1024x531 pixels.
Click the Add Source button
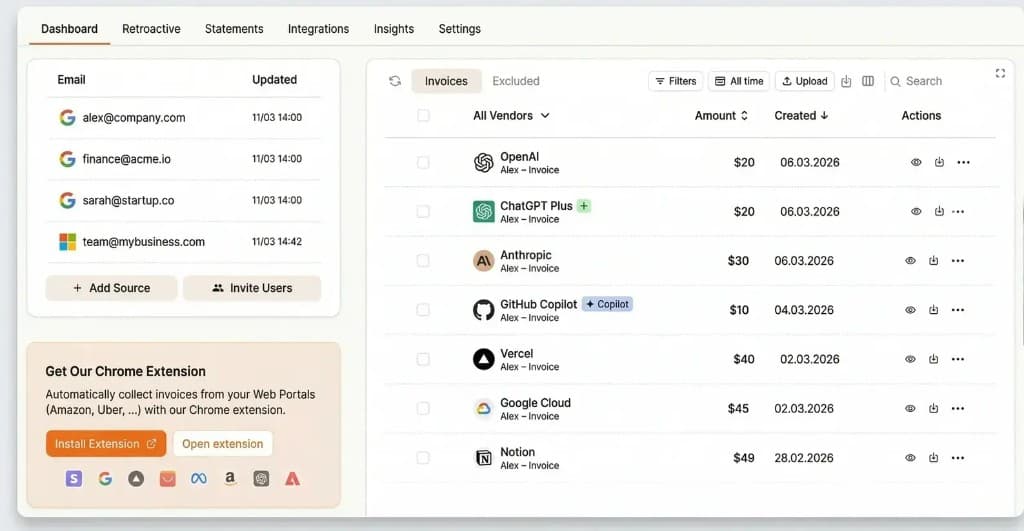pyautogui.click(x=111, y=288)
